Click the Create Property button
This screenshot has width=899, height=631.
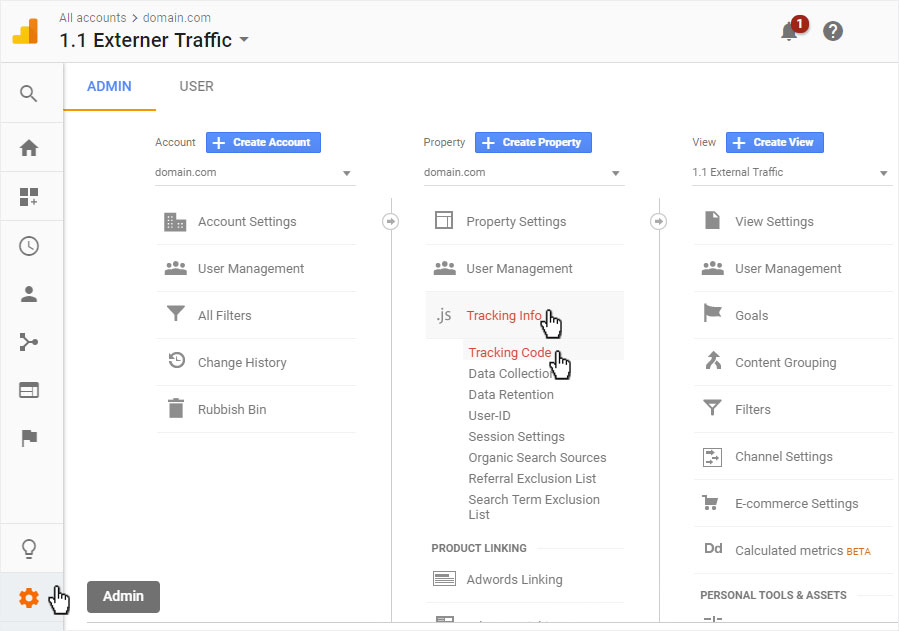533,143
